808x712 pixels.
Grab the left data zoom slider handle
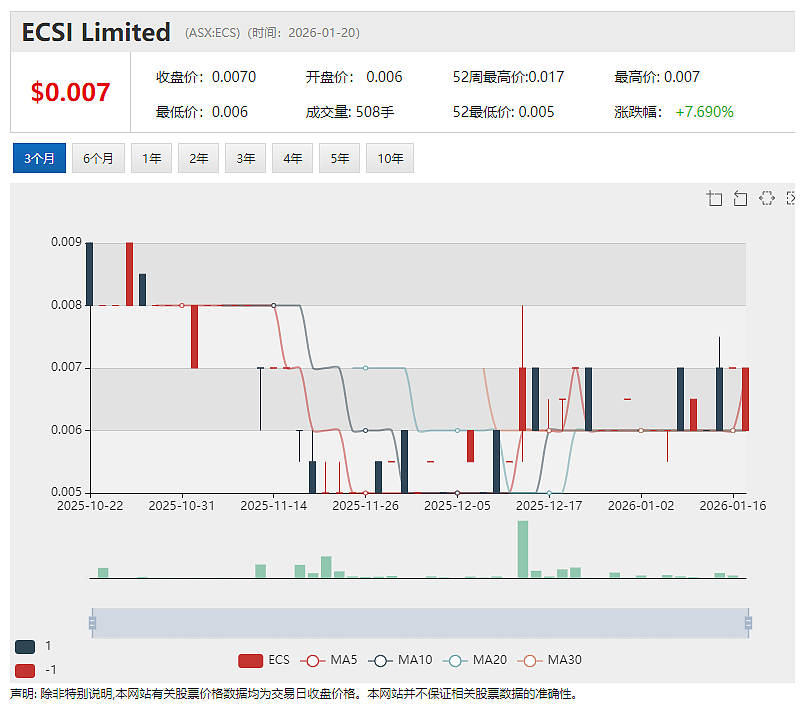coord(92,623)
